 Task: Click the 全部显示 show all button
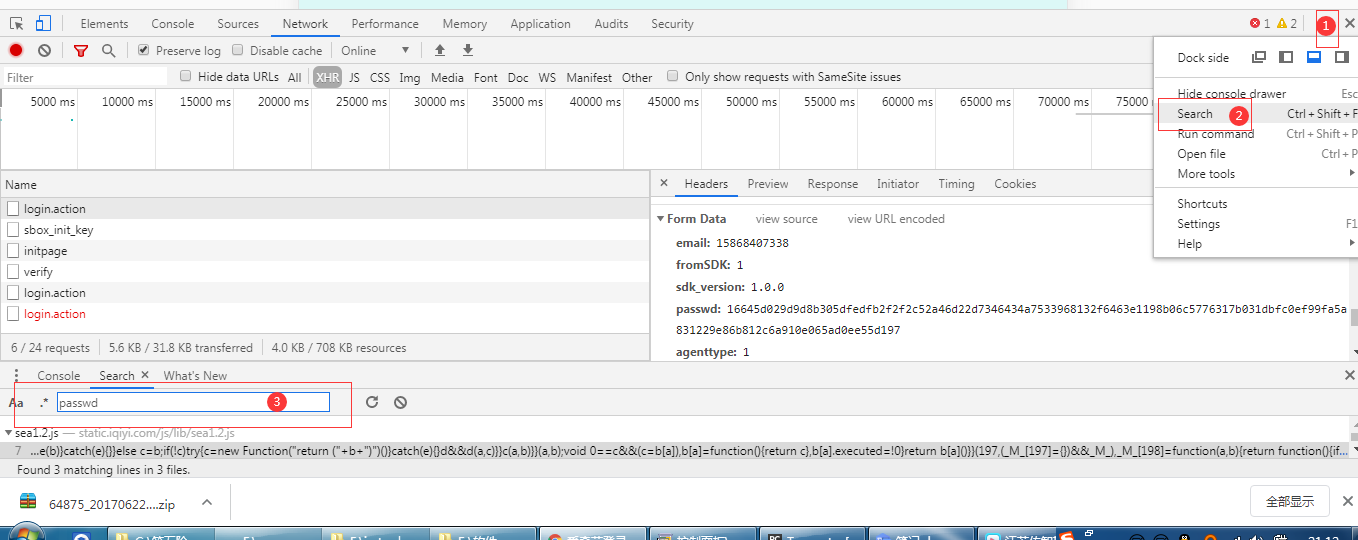[1289, 502]
